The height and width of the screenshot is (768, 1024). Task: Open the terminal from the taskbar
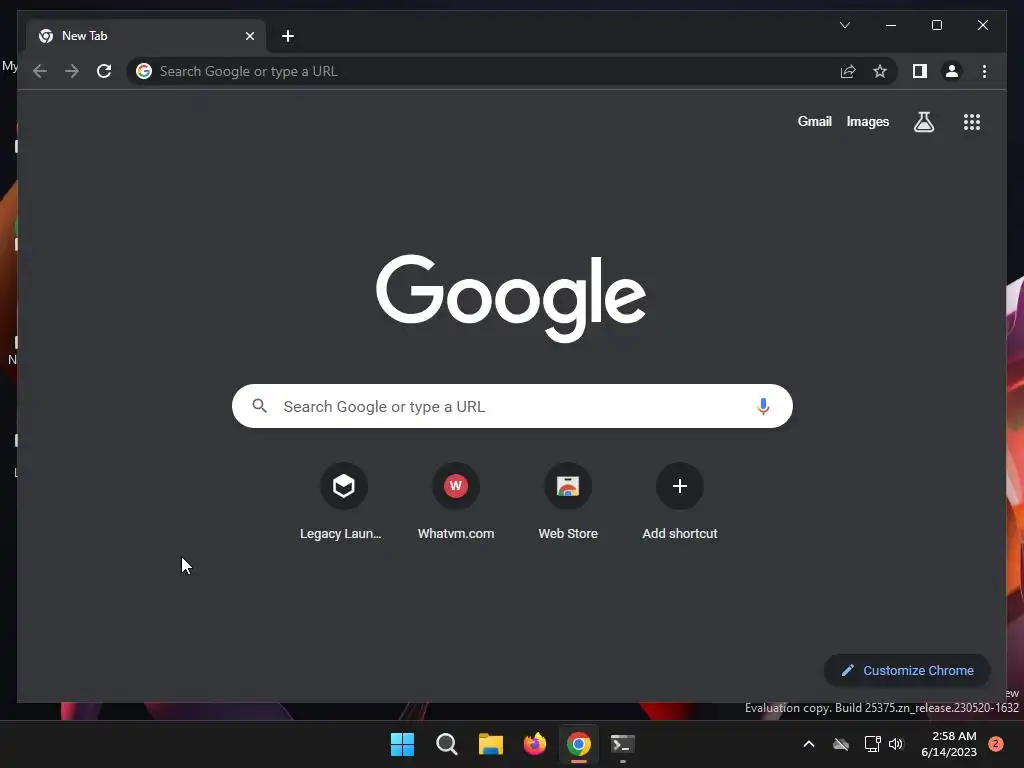tap(622, 744)
